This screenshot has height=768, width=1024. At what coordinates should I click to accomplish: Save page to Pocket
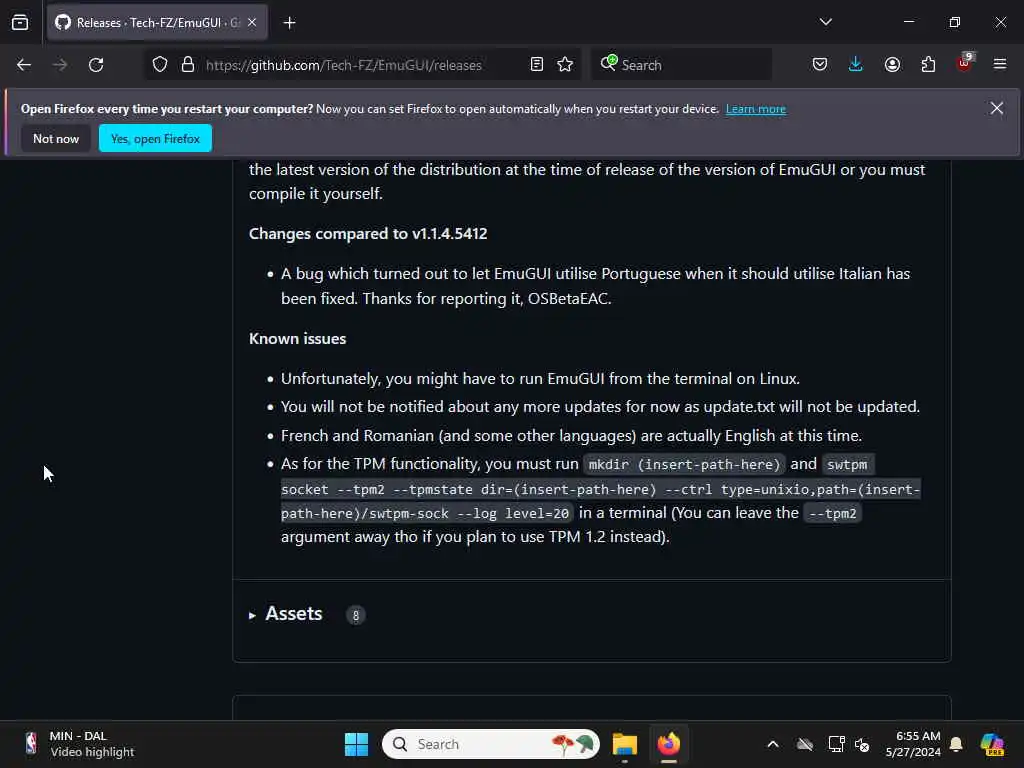[820, 65]
